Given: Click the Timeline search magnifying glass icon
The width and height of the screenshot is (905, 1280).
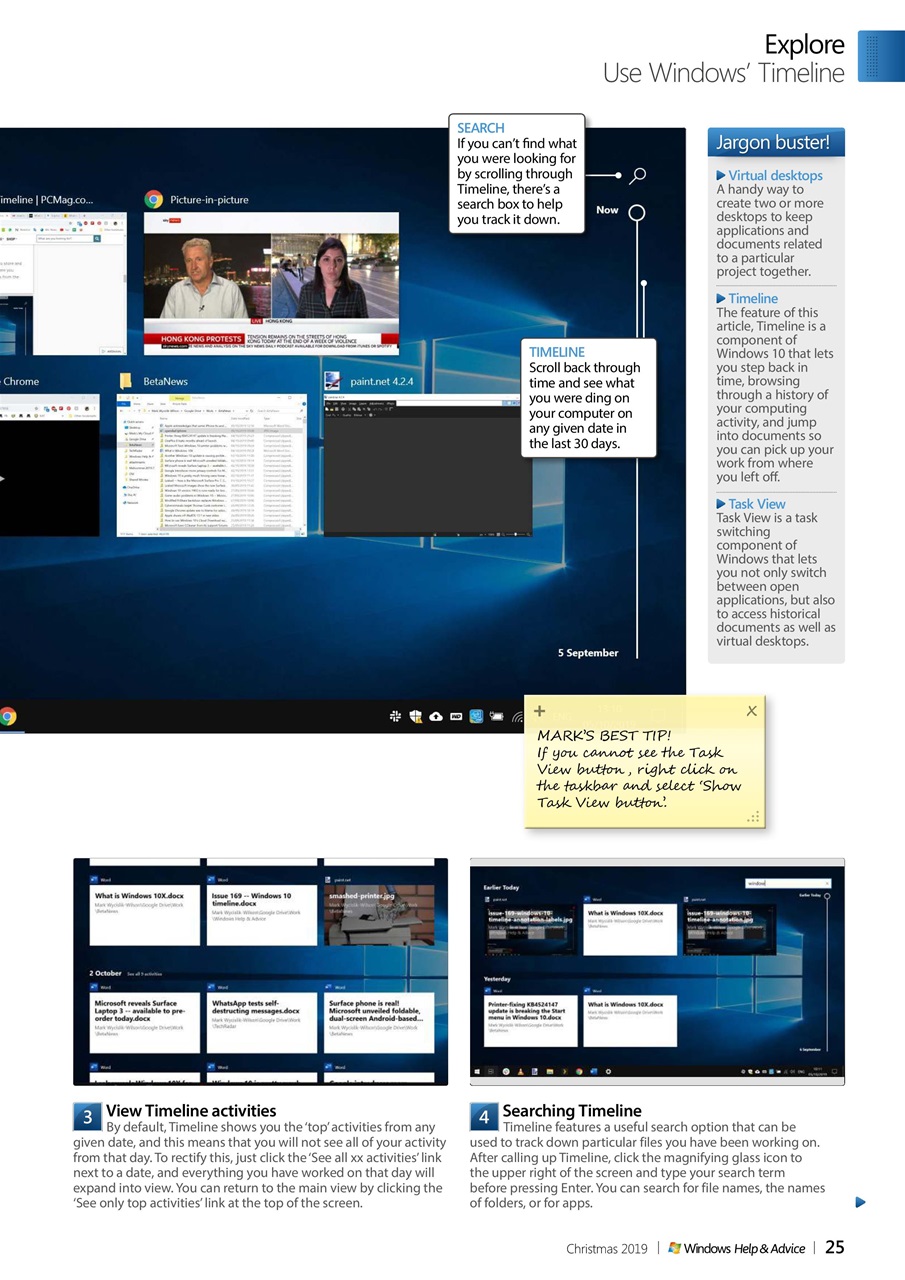Looking at the screenshot, I should (x=638, y=175).
